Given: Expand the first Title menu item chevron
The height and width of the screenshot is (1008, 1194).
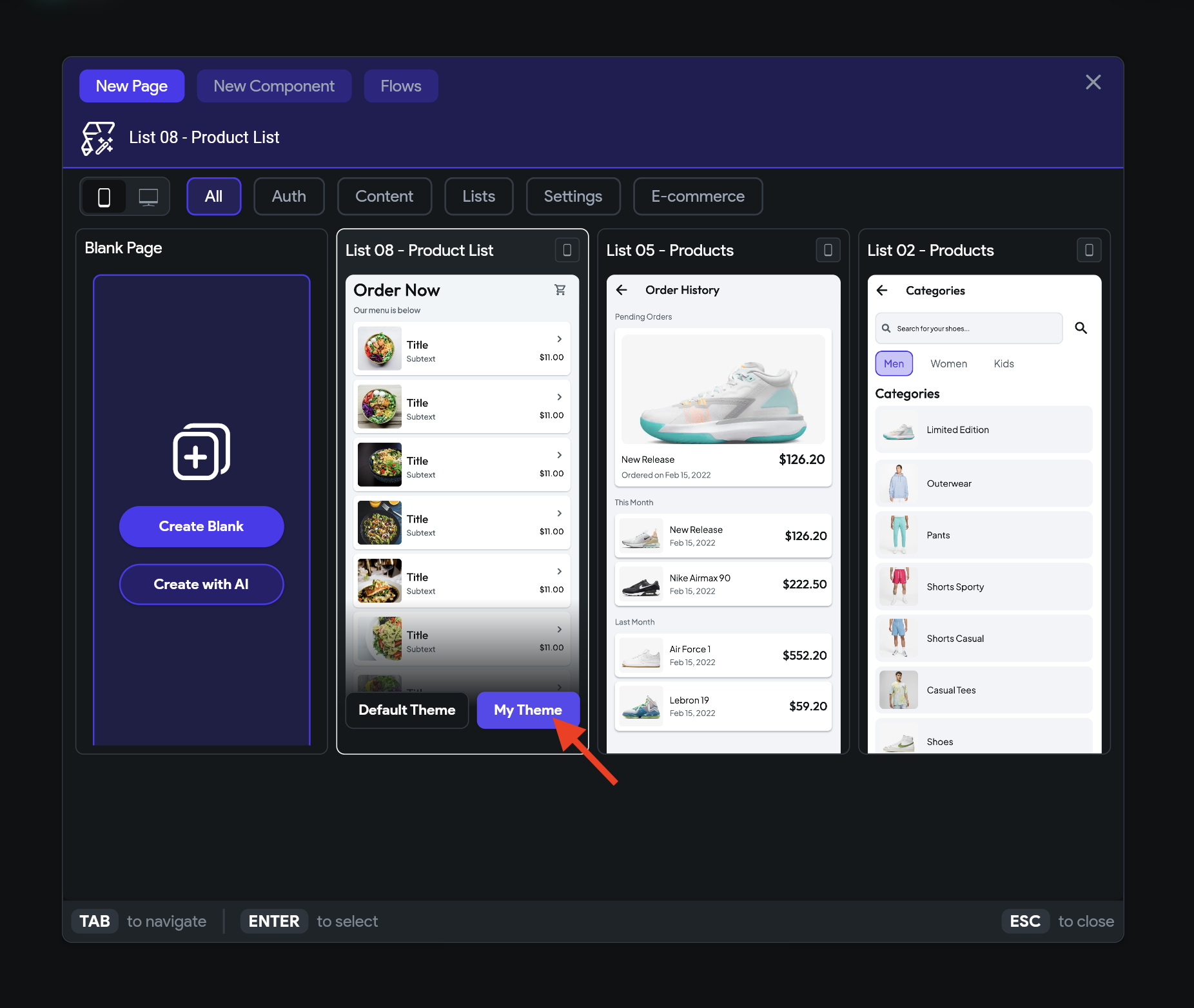Looking at the screenshot, I should pyautogui.click(x=560, y=339).
